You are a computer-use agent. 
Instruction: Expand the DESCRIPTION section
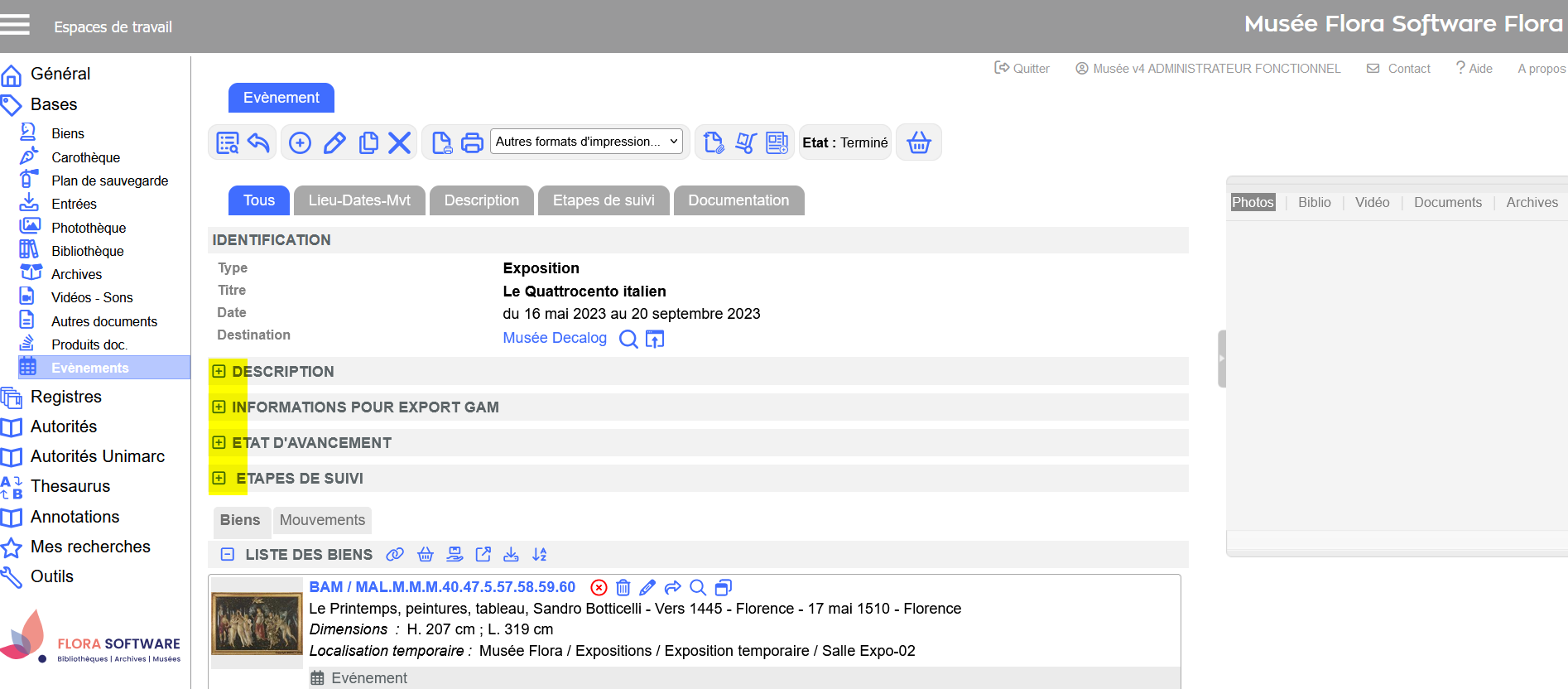point(219,372)
